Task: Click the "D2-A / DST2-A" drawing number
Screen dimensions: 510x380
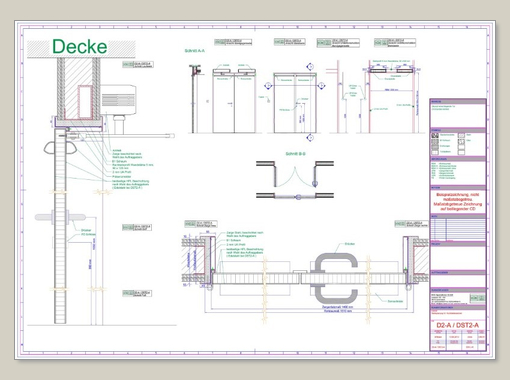Action: click(457, 325)
